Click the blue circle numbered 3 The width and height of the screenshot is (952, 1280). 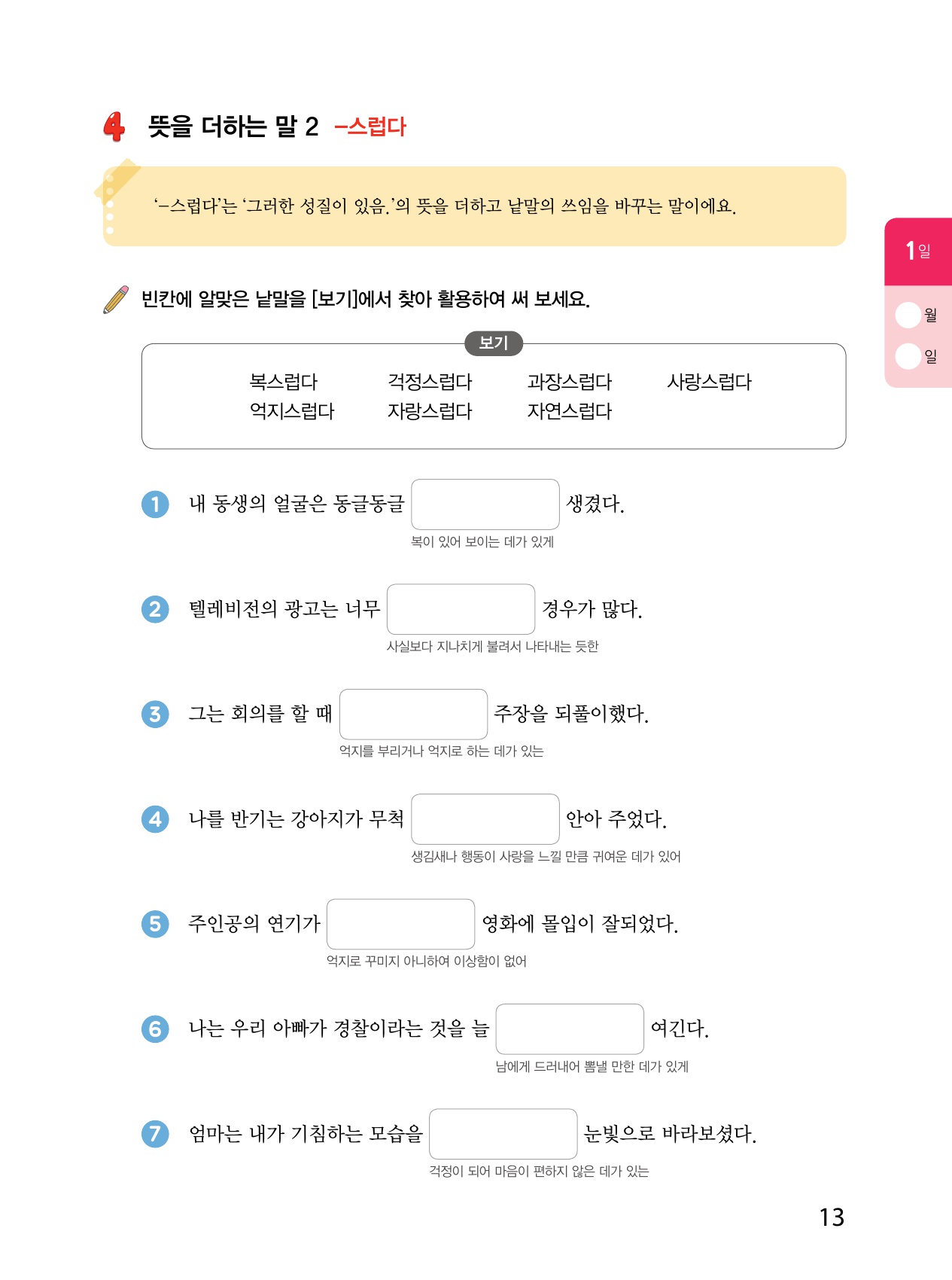tap(155, 714)
